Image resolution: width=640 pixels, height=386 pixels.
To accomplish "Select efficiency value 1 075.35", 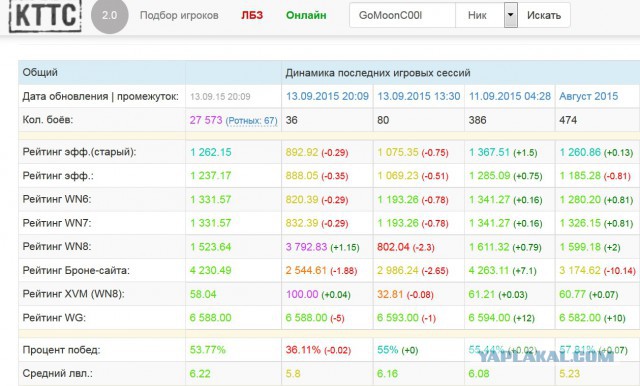I will coord(398,152).
